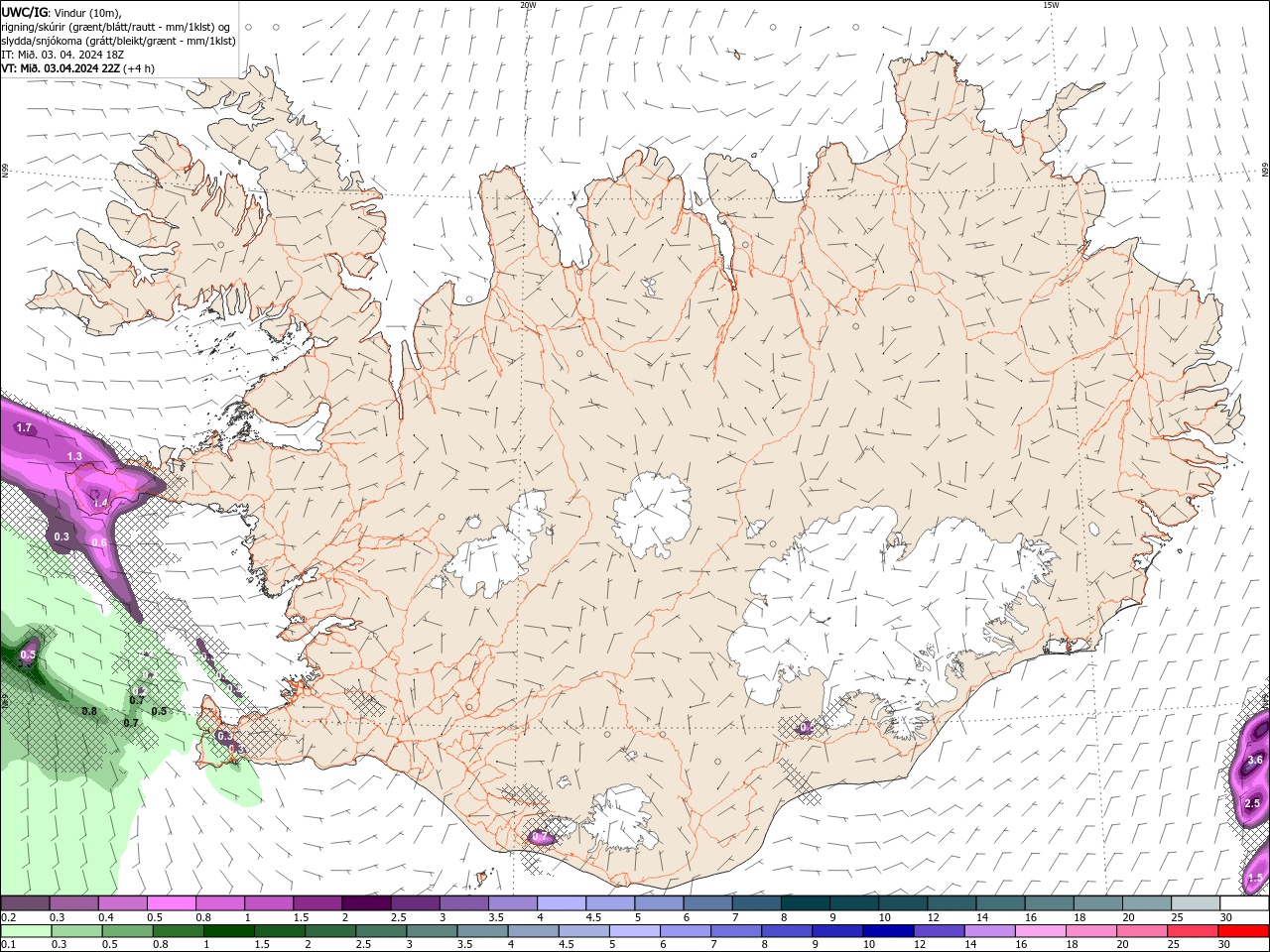Select the pale grey swatch labeled 25 in snow scale

1195,903
